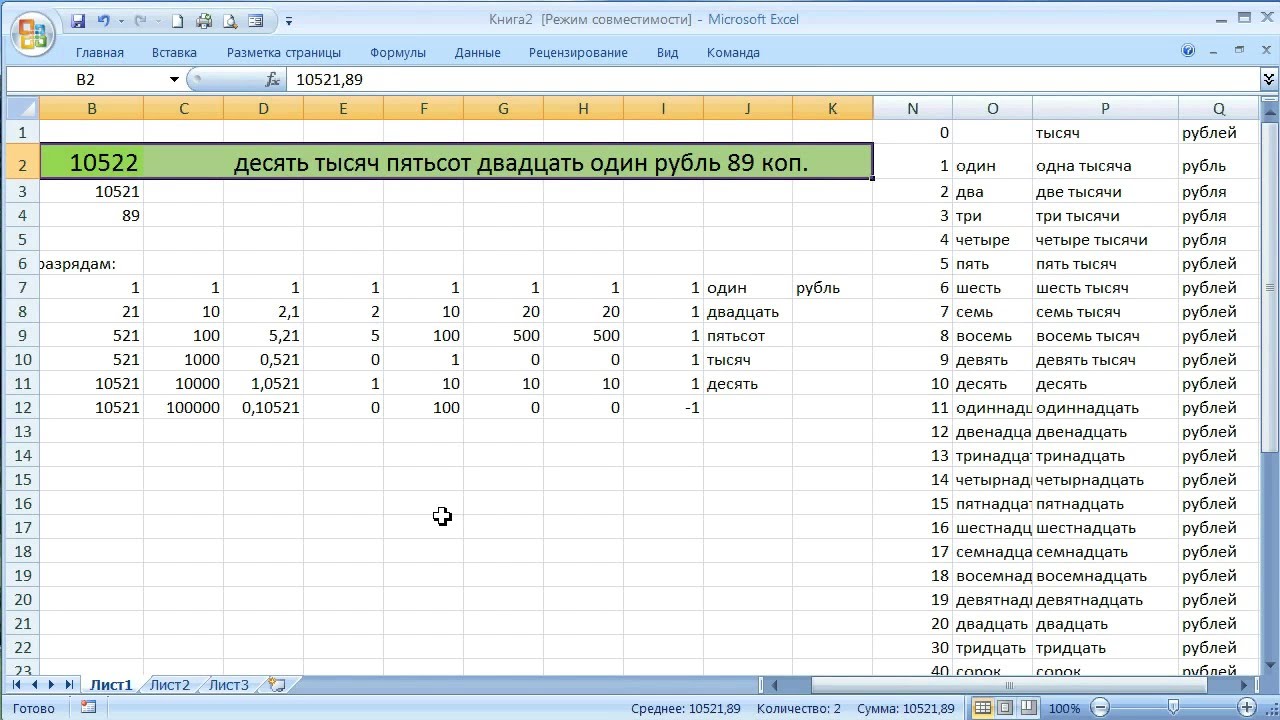
Task: Click cell J9 reading 'пятьсот'
Action: tap(748, 335)
